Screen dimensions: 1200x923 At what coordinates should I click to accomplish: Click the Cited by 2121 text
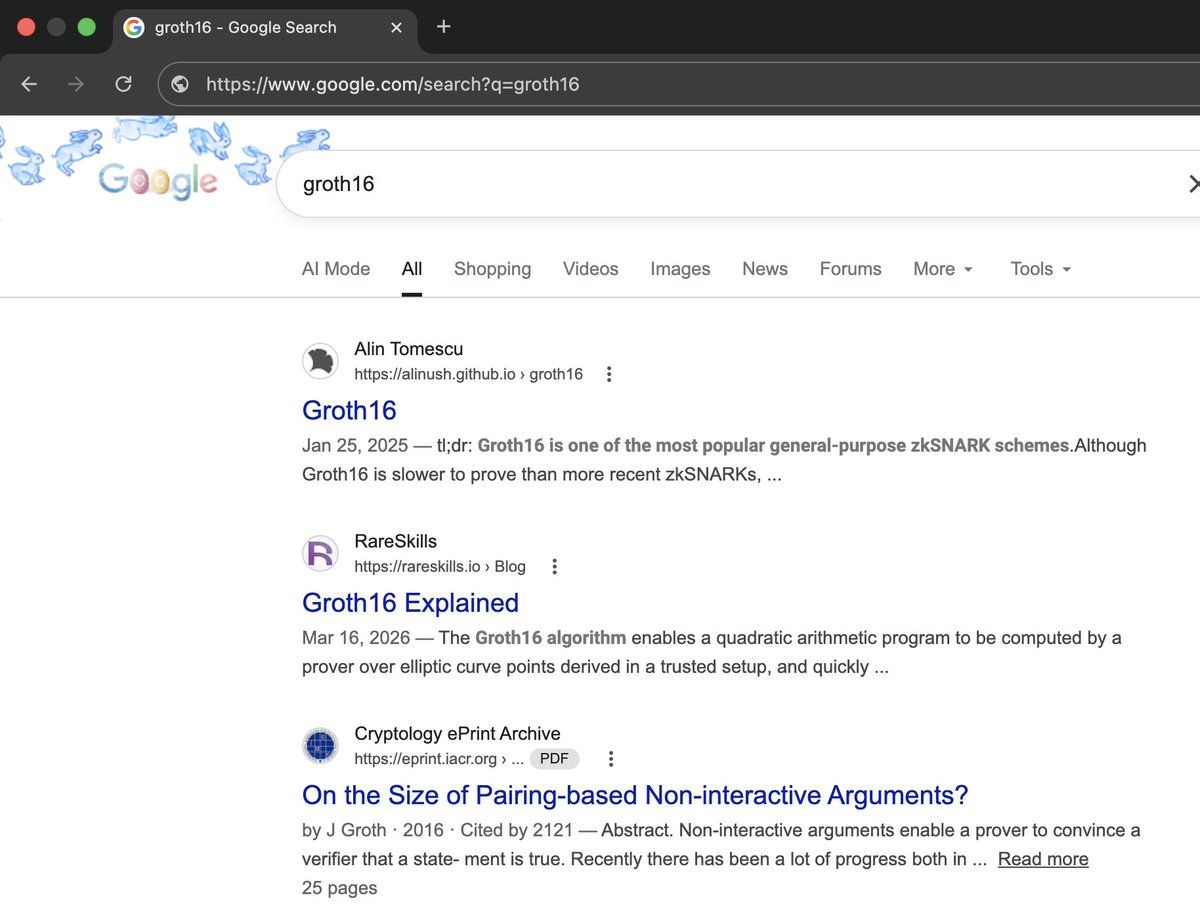click(x=516, y=830)
